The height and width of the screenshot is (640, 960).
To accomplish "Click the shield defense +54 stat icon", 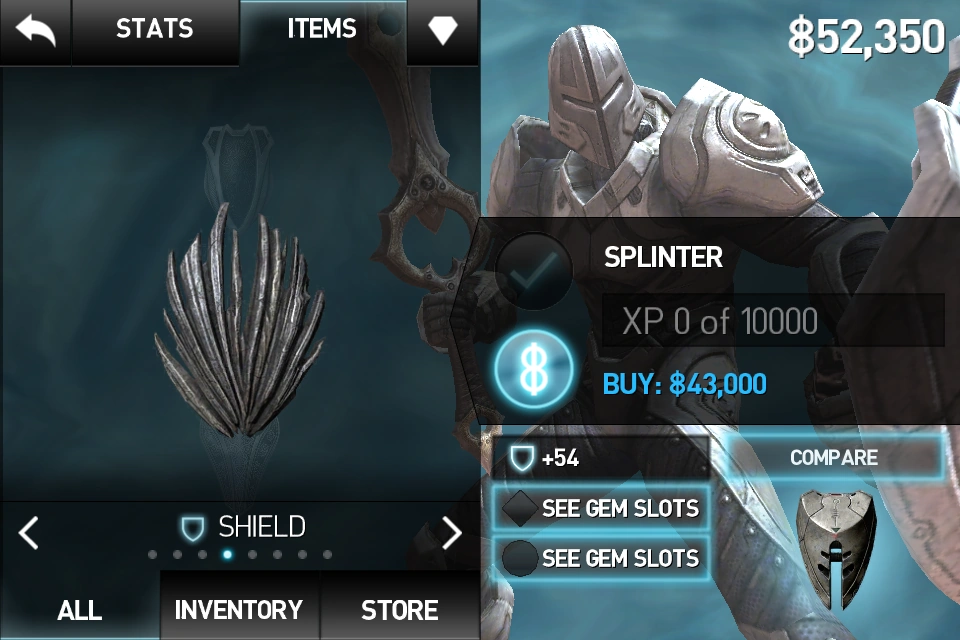I will 522,458.
